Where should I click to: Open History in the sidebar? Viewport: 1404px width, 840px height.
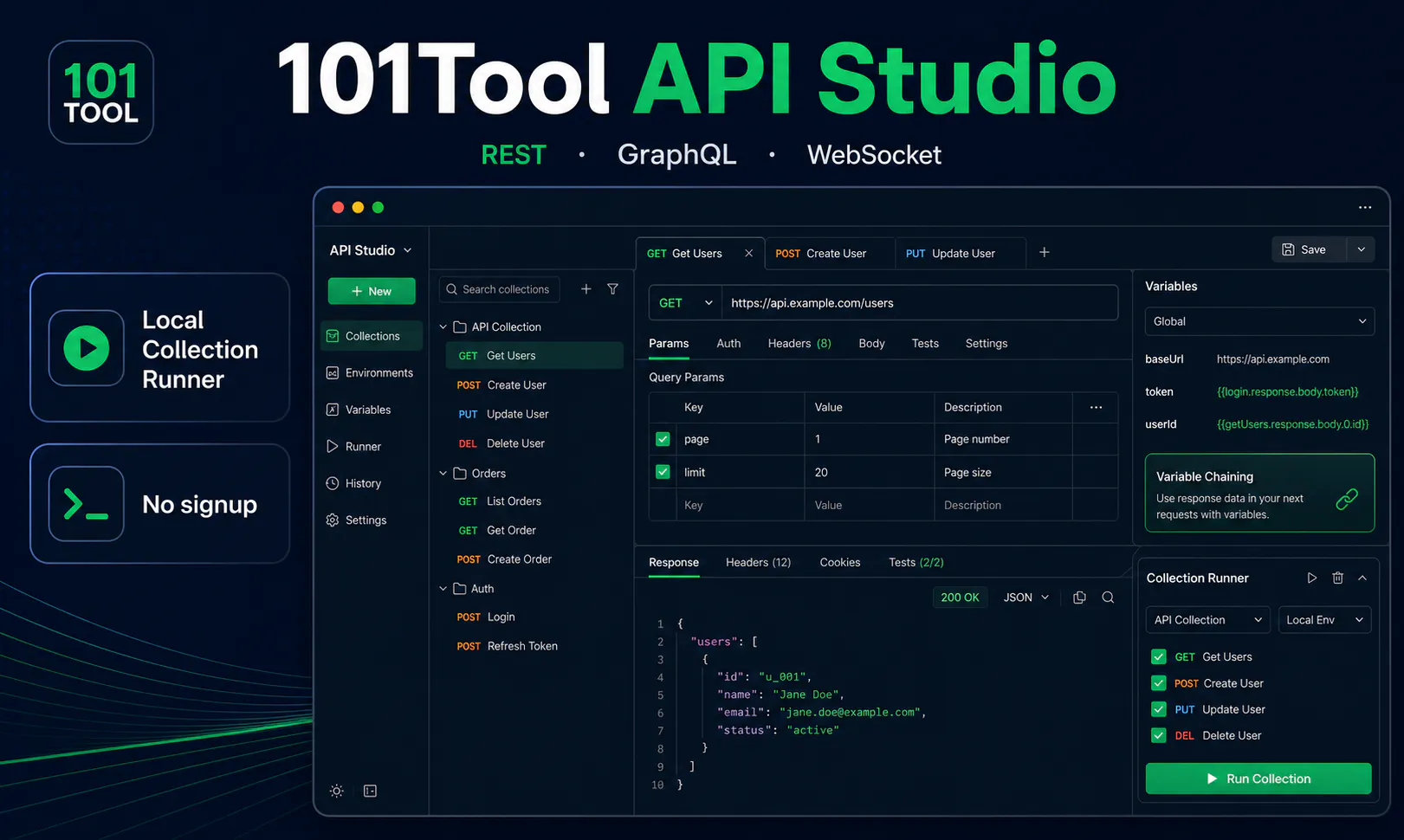[353, 483]
